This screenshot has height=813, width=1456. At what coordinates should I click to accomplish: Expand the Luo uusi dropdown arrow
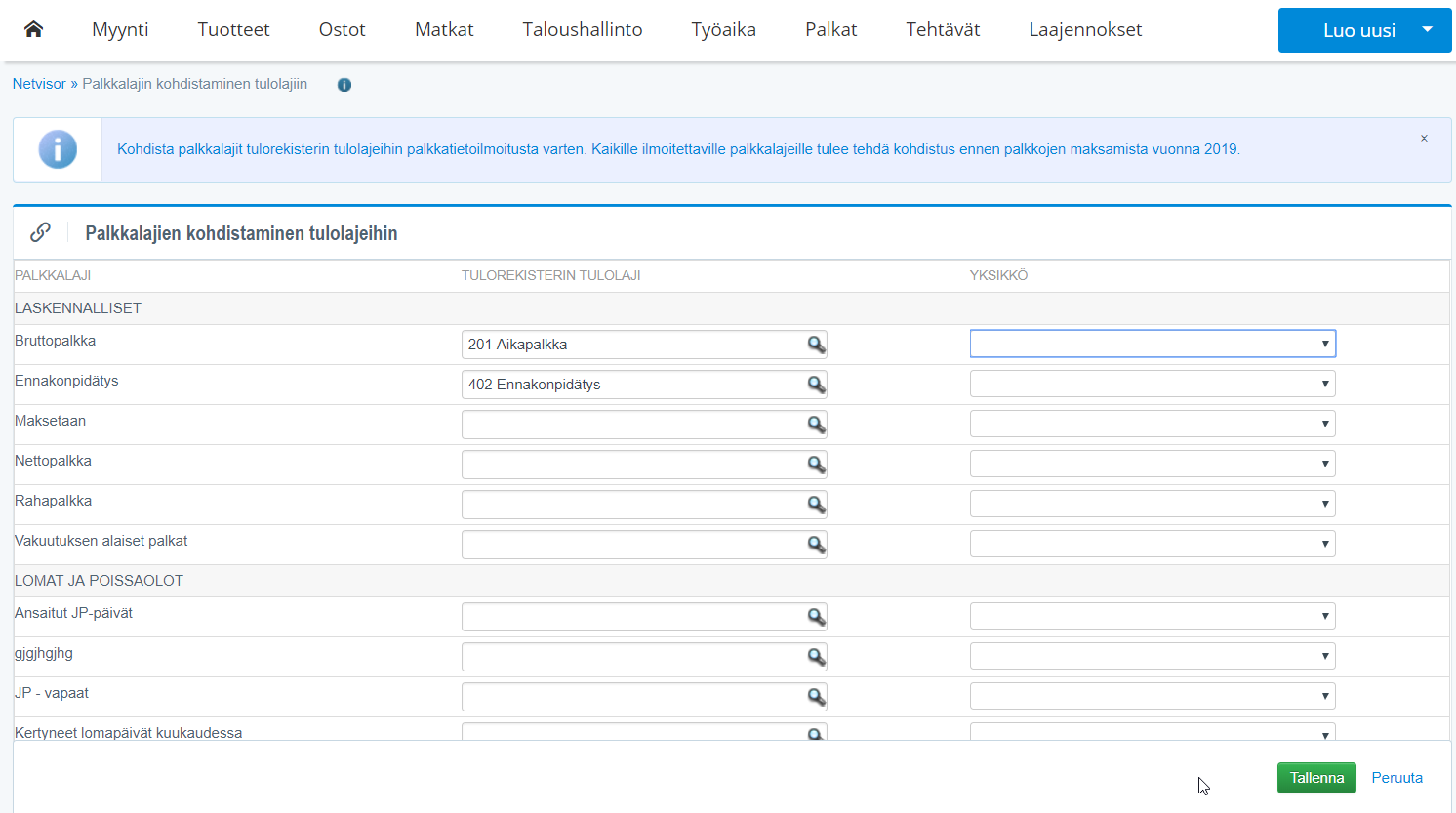[x=1427, y=30]
